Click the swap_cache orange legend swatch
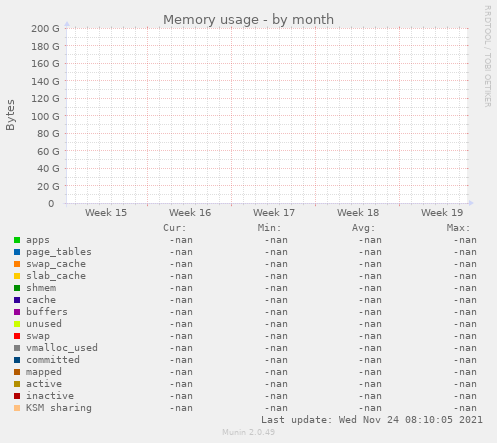 coord(17,264)
